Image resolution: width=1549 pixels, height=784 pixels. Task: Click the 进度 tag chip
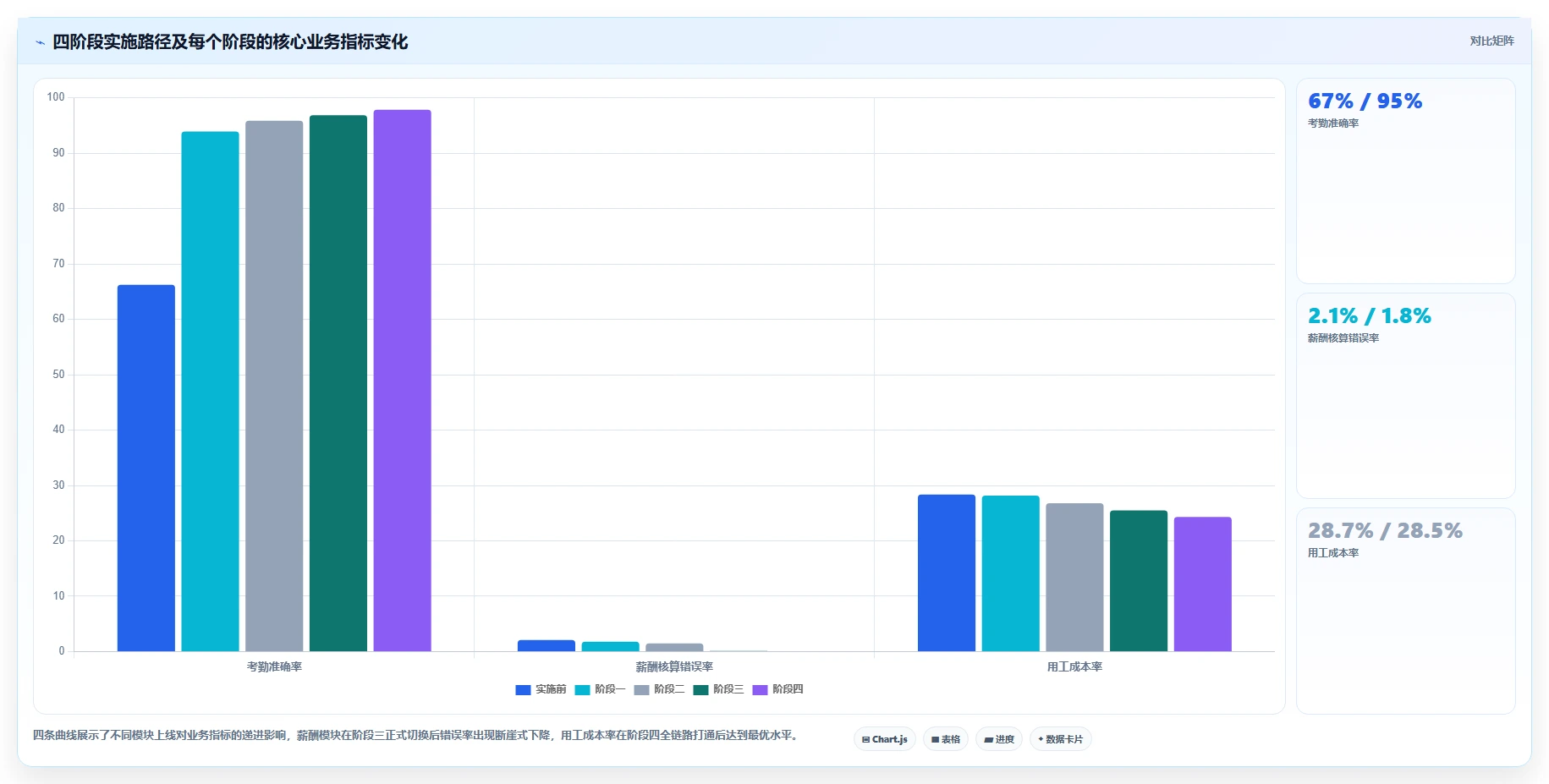[999, 739]
